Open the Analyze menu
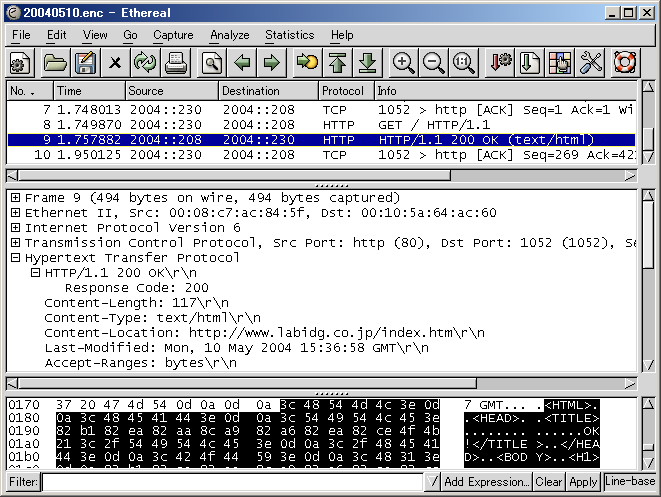The width and height of the screenshot is (661, 497). pos(229,35)
